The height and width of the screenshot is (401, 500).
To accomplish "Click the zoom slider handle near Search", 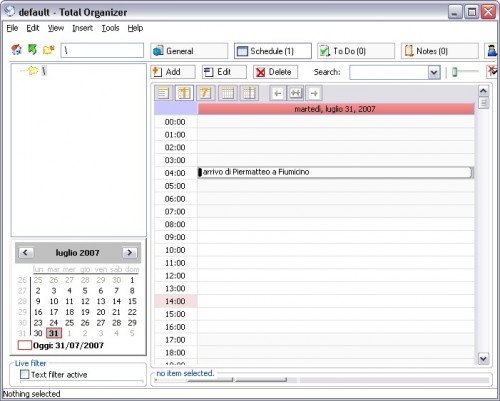I will tap(454, 72).
